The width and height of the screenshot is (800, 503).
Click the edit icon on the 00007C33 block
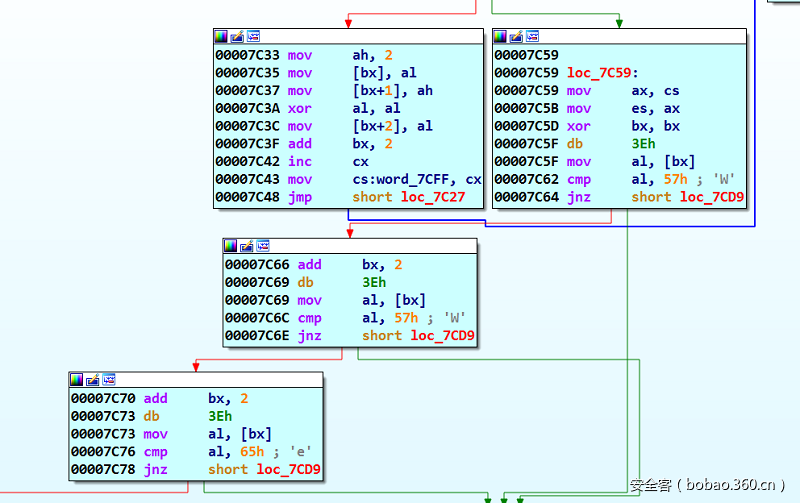[237, 36]
